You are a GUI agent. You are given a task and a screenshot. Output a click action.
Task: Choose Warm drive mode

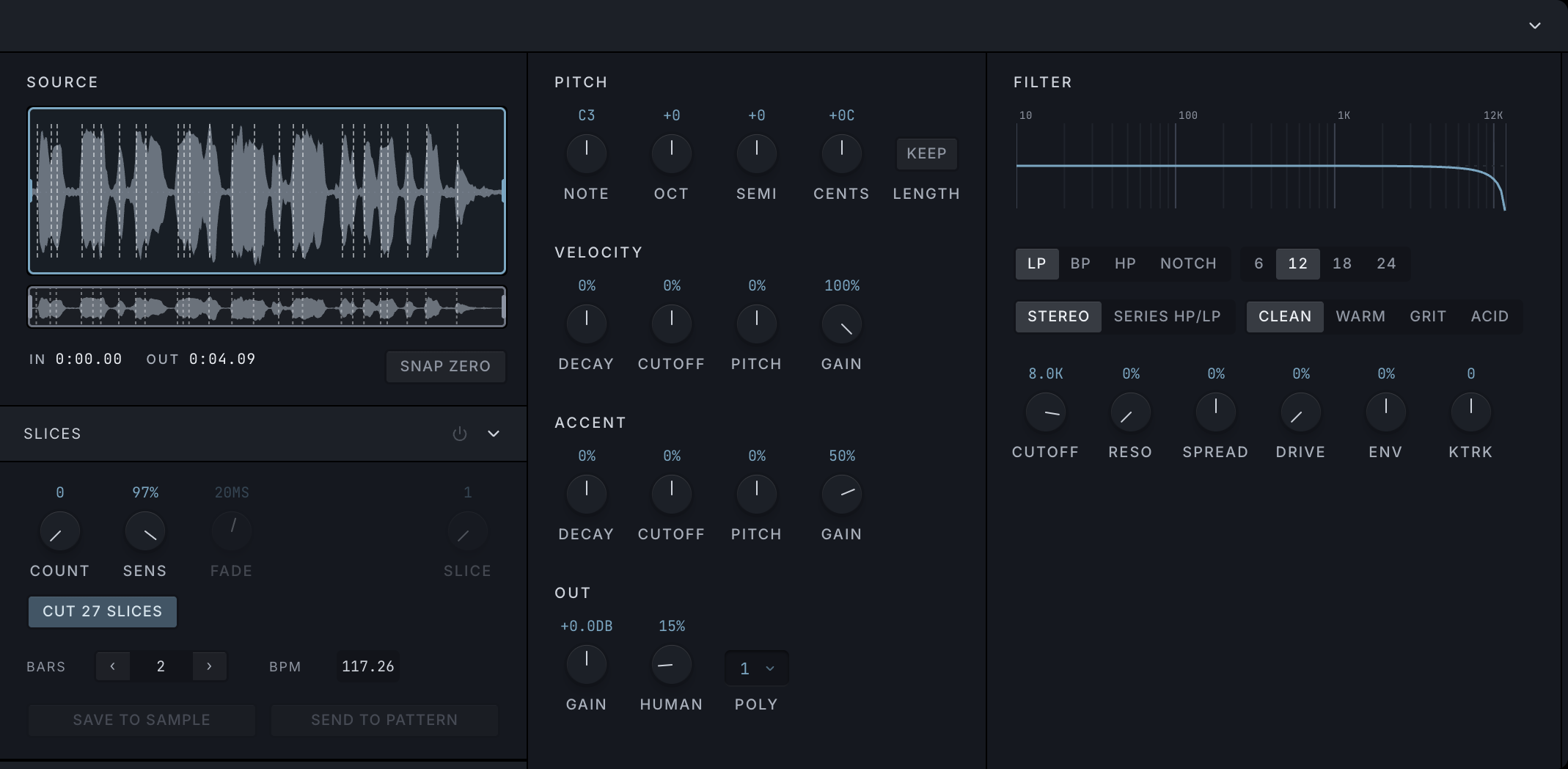1360,316
